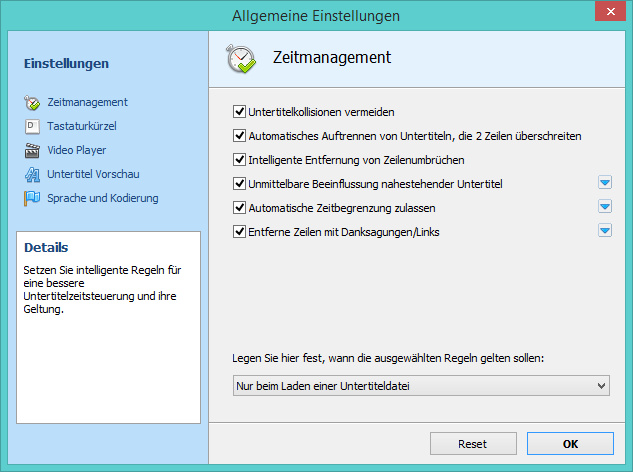Open the Tastaturkürzel settings page
The image size is (633, 472).
(x=83, y=127)
